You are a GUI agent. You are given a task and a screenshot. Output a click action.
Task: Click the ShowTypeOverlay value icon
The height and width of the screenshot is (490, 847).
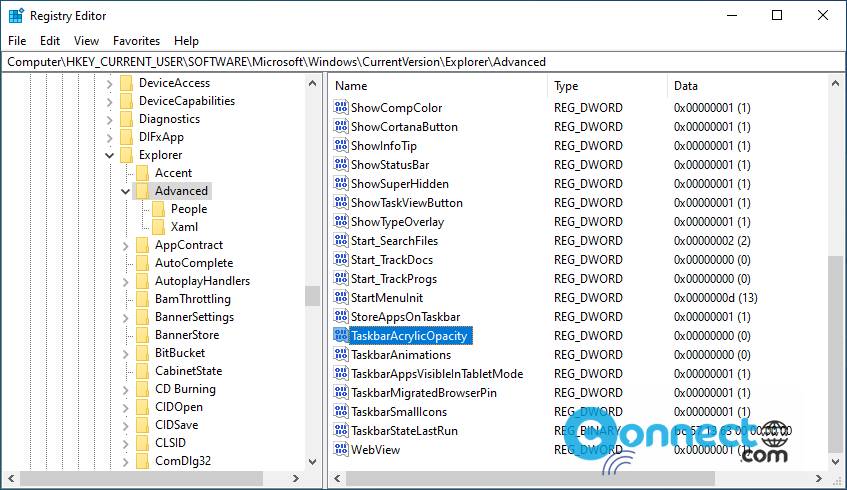click(x=341, y=221)
